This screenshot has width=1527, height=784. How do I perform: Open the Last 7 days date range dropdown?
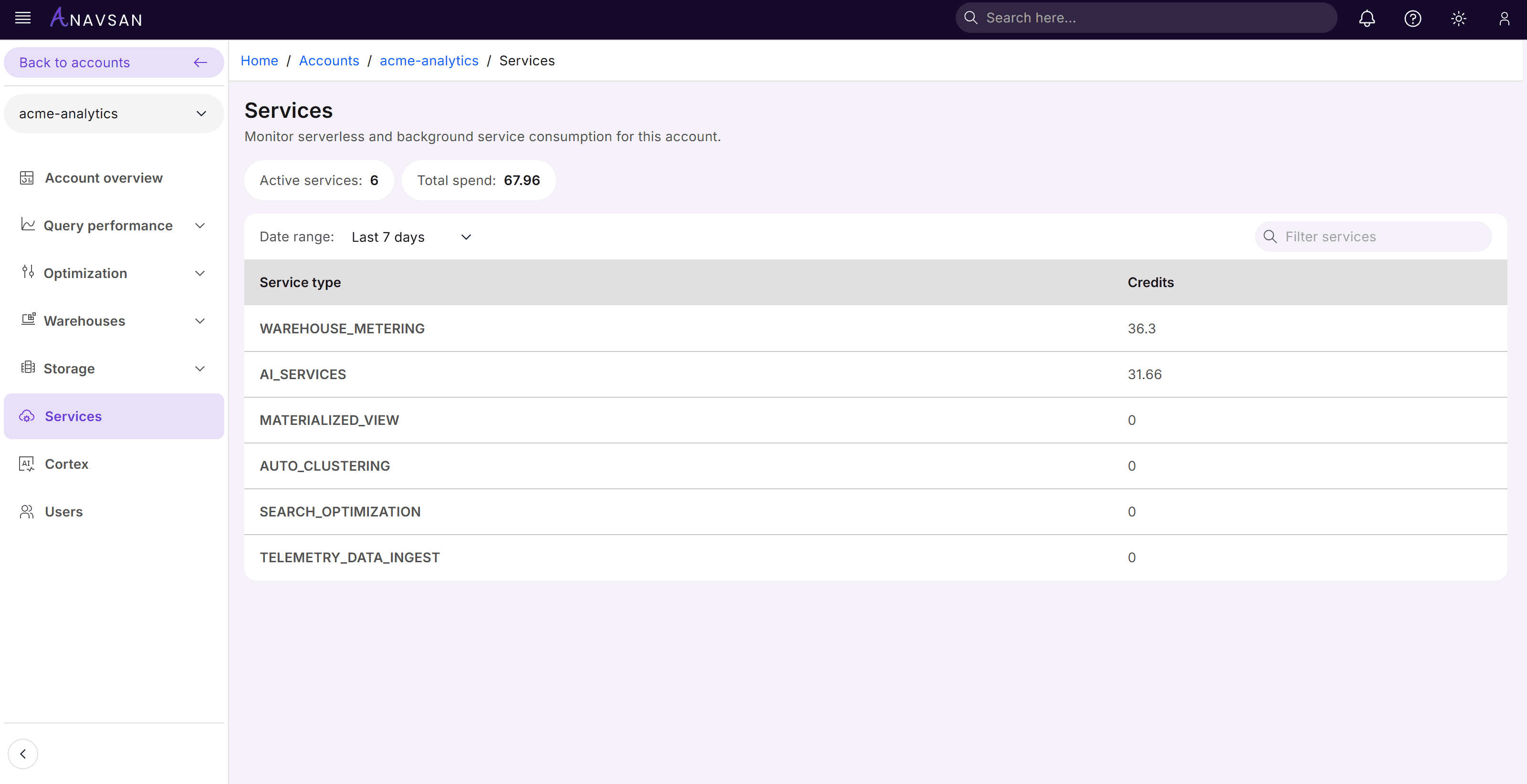411,237
